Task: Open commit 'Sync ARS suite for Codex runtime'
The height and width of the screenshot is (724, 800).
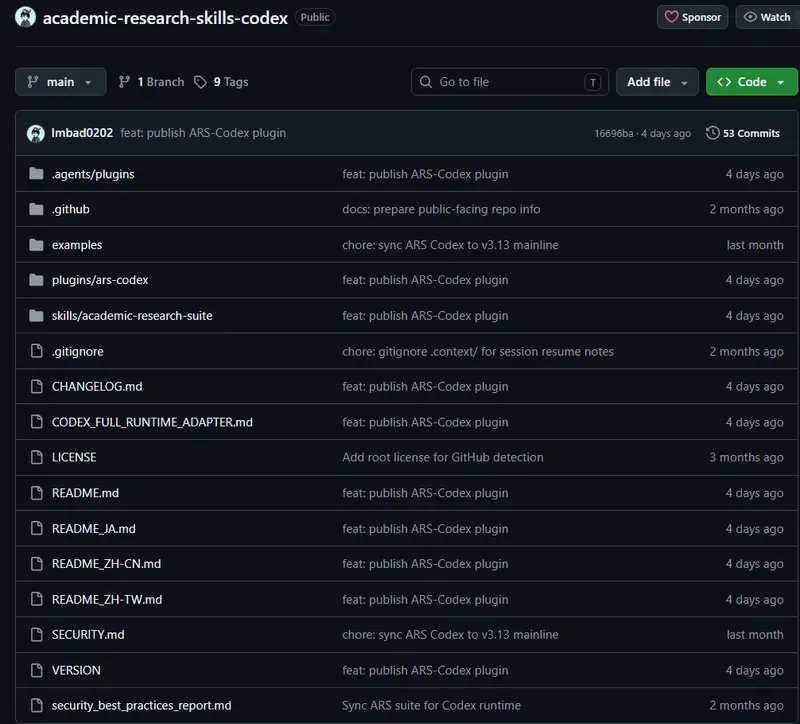Action: pos(432,706)
